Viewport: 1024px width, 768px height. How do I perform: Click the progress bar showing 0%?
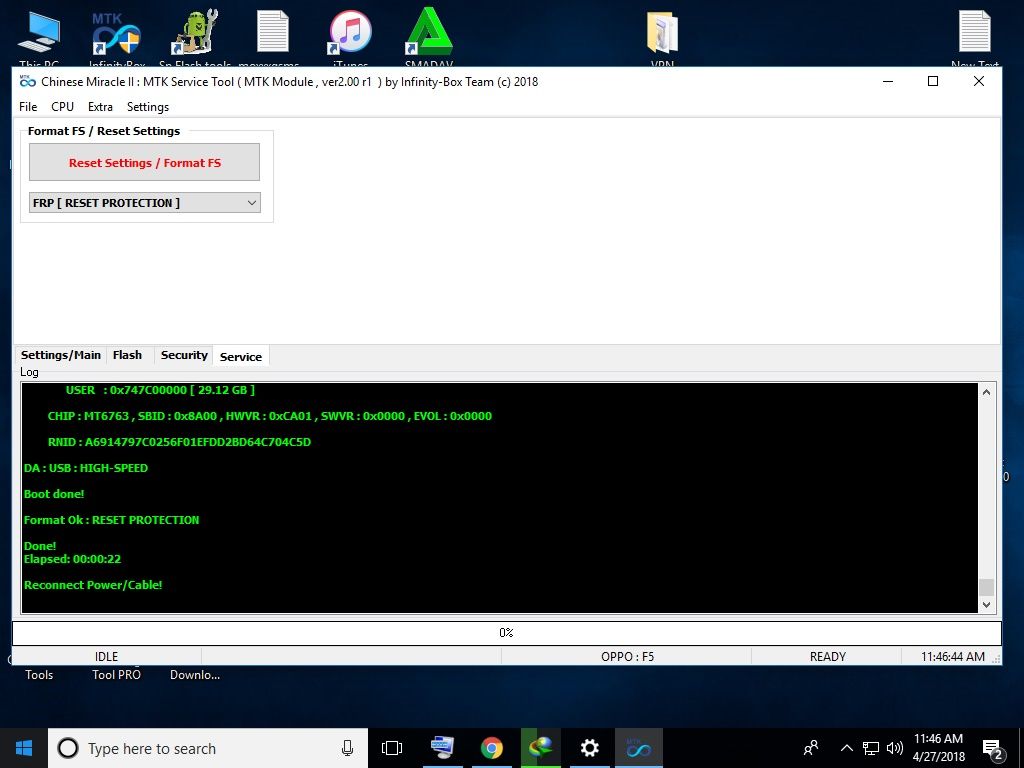pyautogui.click(x=506, y=633)
